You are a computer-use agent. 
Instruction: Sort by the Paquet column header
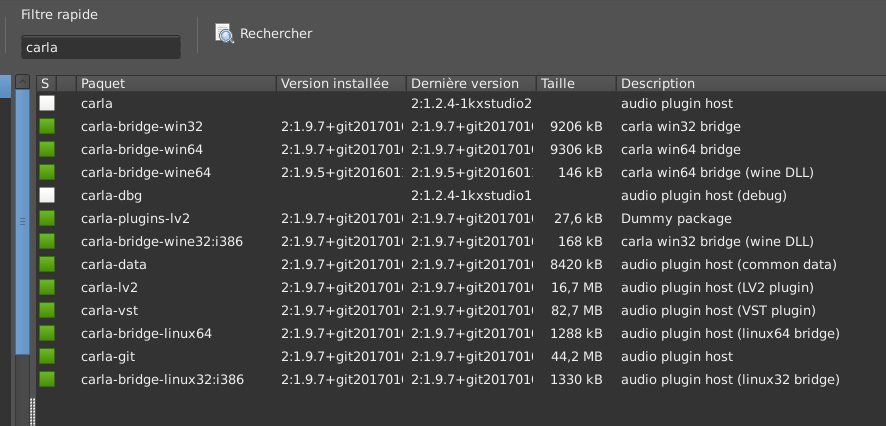[x=175, y=84]
